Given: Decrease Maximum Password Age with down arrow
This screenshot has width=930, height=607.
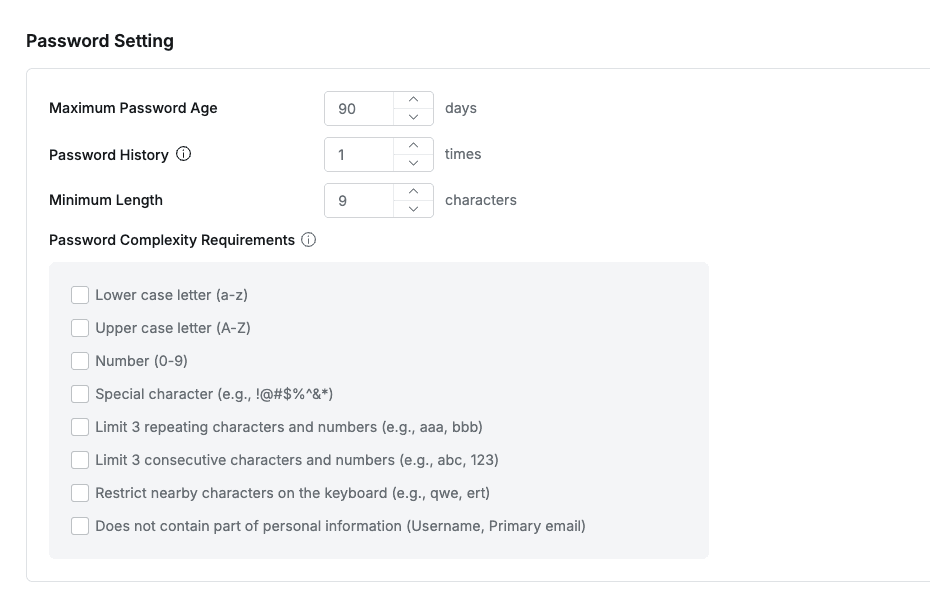Looking at the screenshot, I should pyautogui.click(x=413, y=117).
